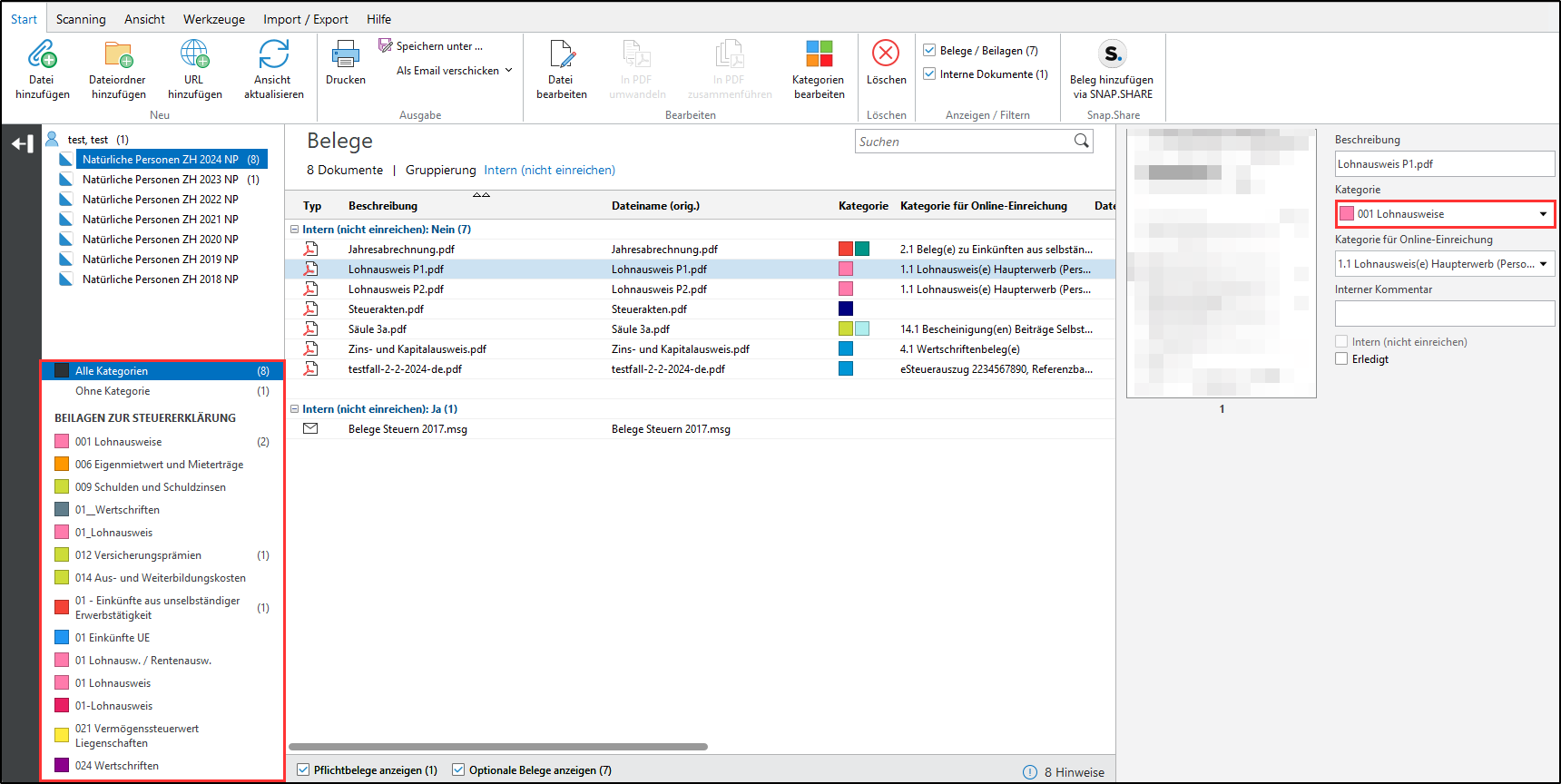The height and width of the screenshot is (784, 1561).
Task: Open Kategorie für Online-Einreichung dropdown
Action: coord(1445,264)
